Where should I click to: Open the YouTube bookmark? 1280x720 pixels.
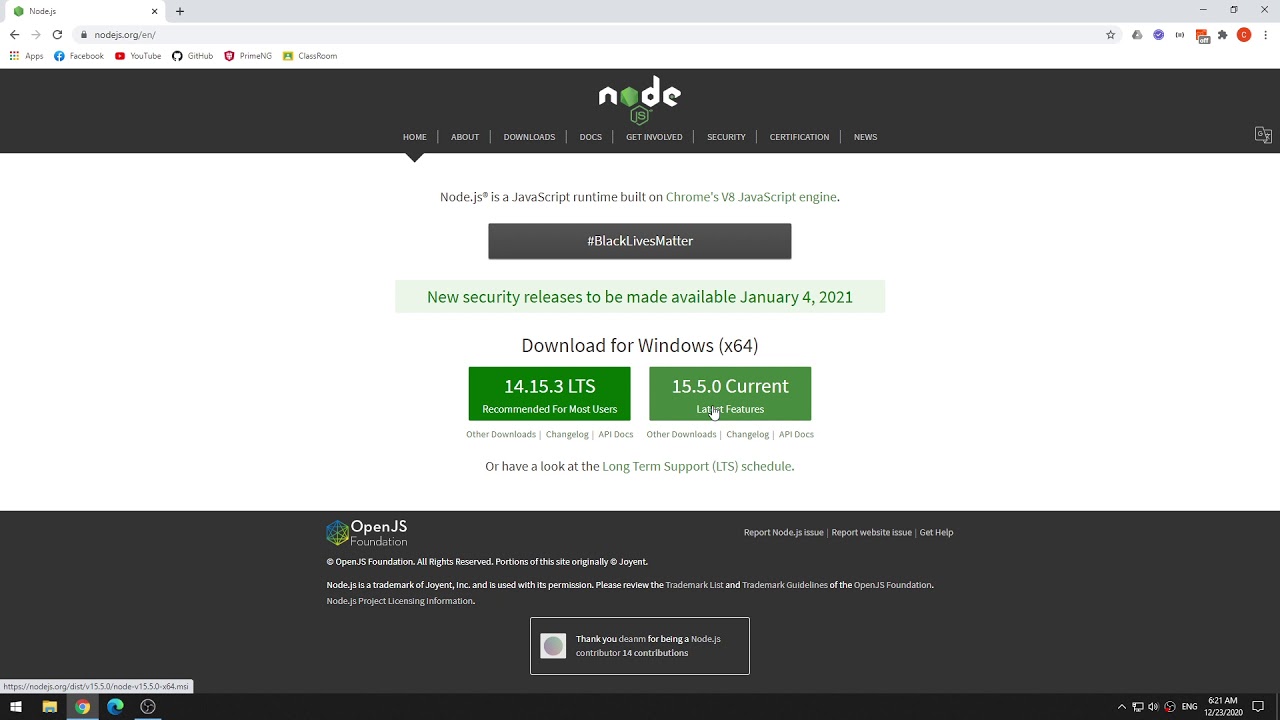pos(138,56)
